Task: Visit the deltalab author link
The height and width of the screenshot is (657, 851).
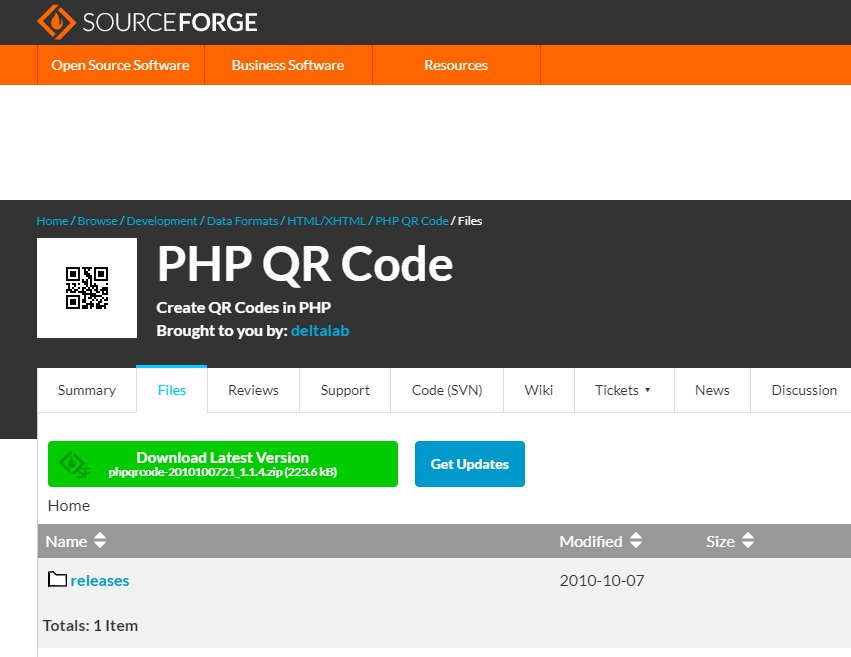Action: coord(320,330)
